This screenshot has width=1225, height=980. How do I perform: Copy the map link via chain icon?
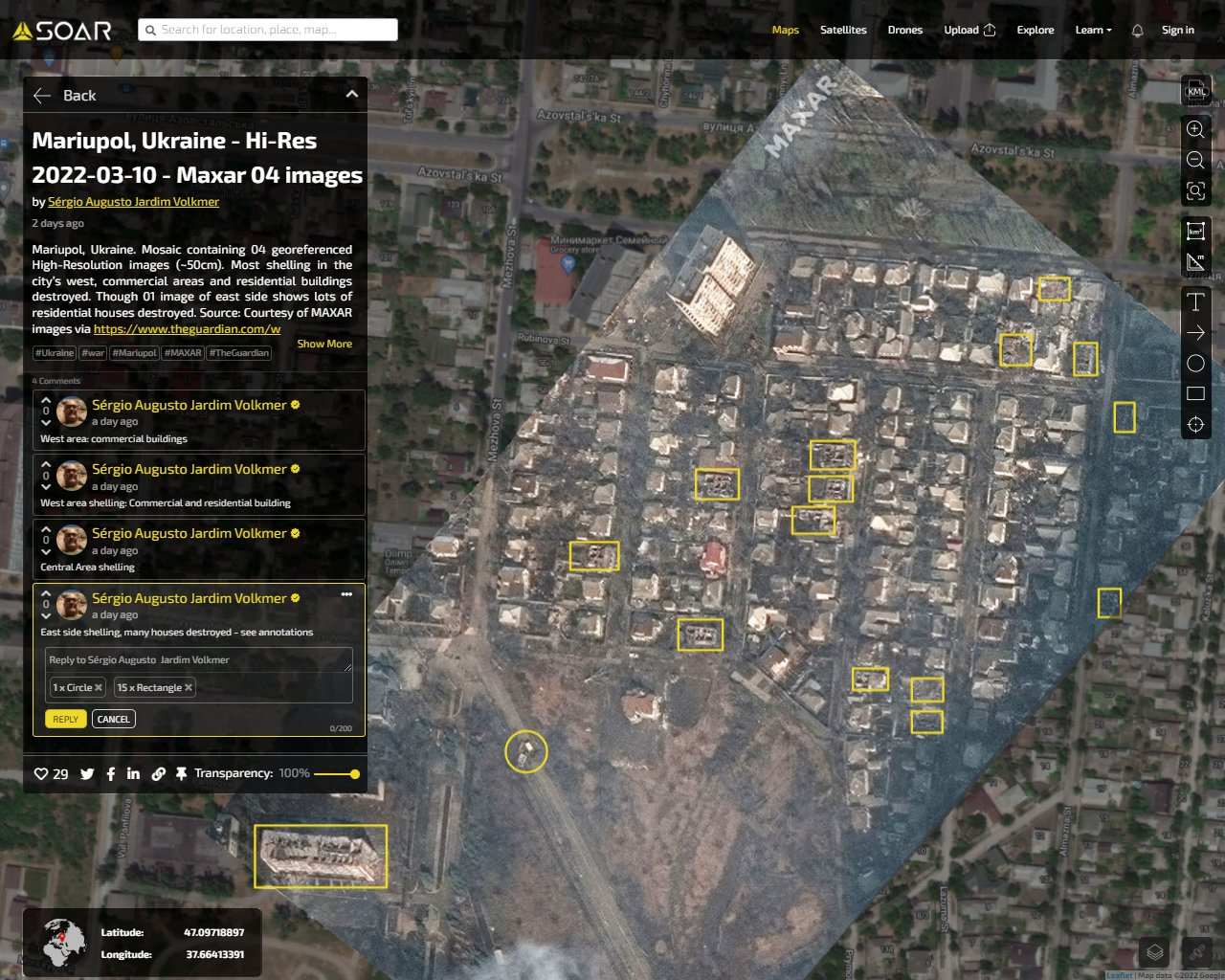[x=159, y=773]
